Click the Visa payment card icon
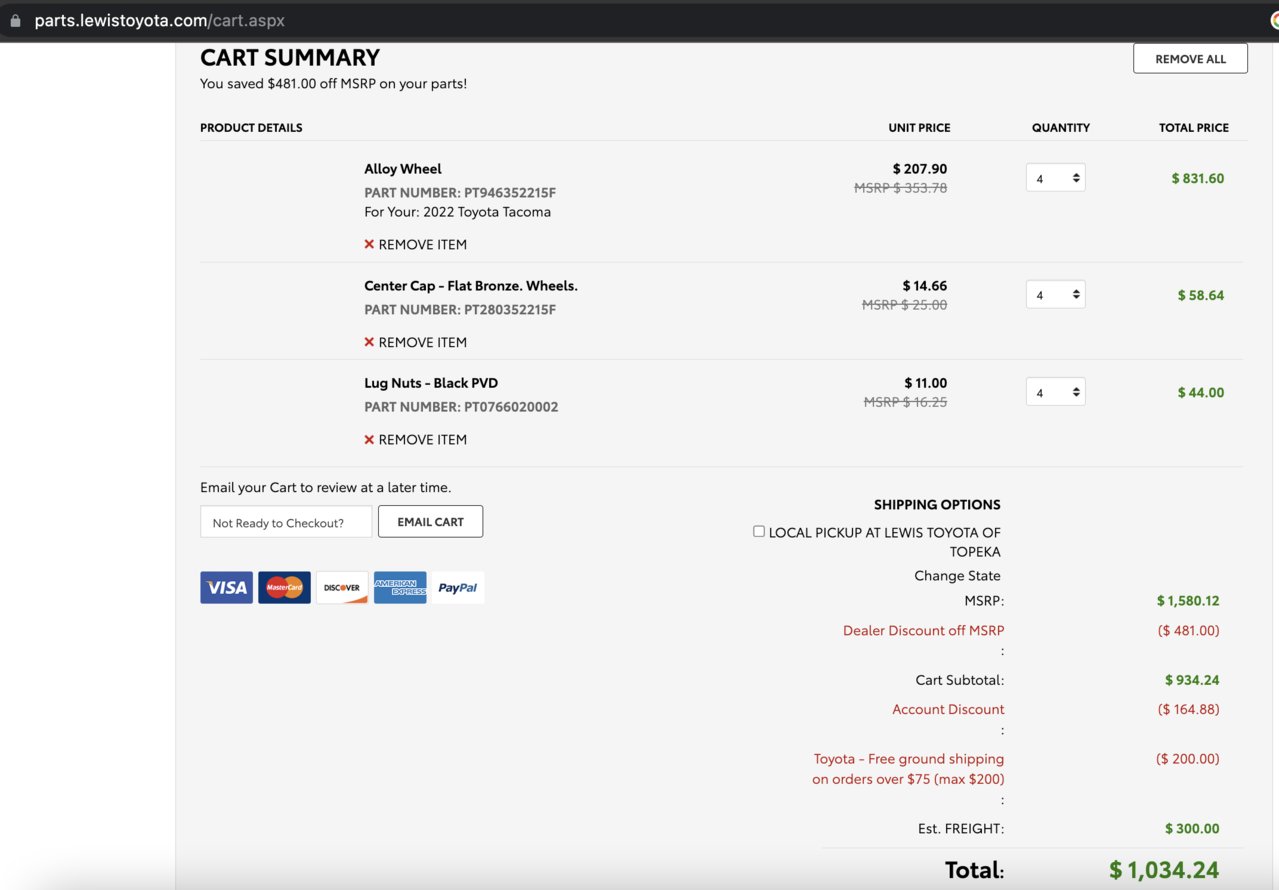 pyautogui.click(x=226, y=588)
